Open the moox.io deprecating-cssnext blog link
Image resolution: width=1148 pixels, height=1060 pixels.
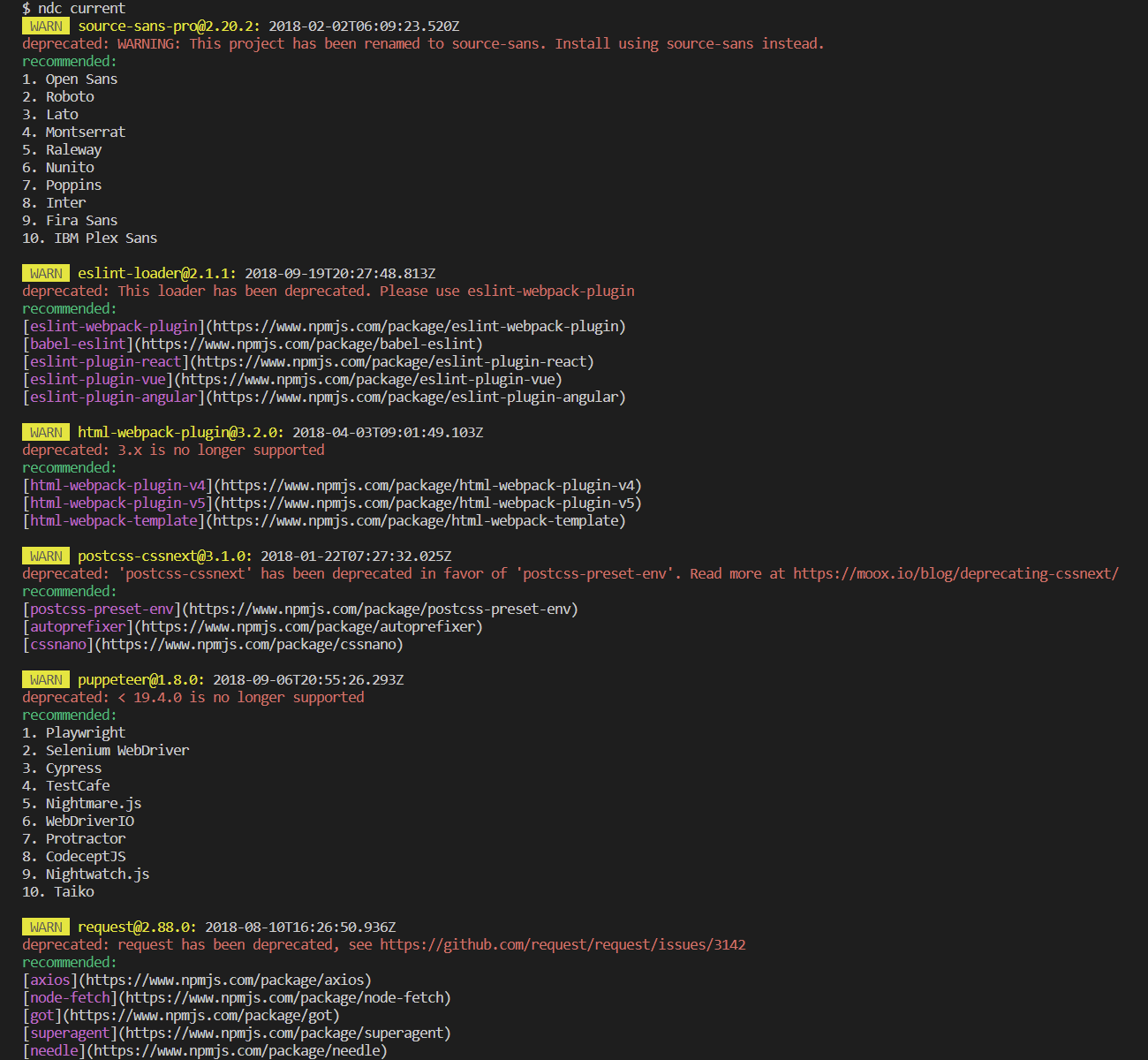point(955,574)
